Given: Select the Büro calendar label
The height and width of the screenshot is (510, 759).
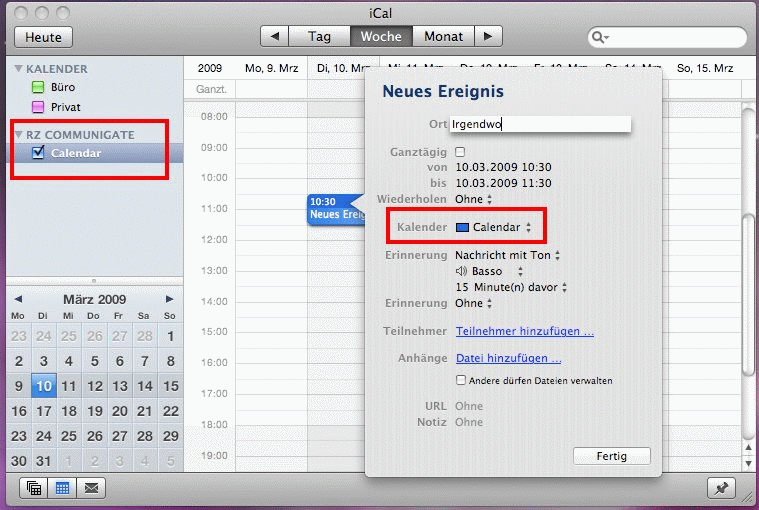Looking at the screenshot, I should [x=63, y=87].
